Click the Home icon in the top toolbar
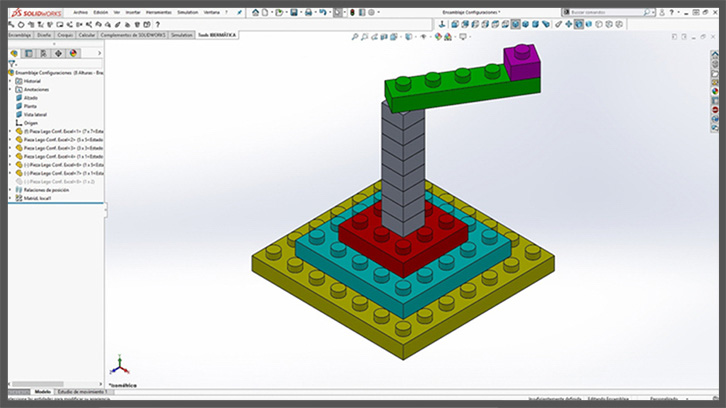Screen dimensions: 726x408 point(256,12)
